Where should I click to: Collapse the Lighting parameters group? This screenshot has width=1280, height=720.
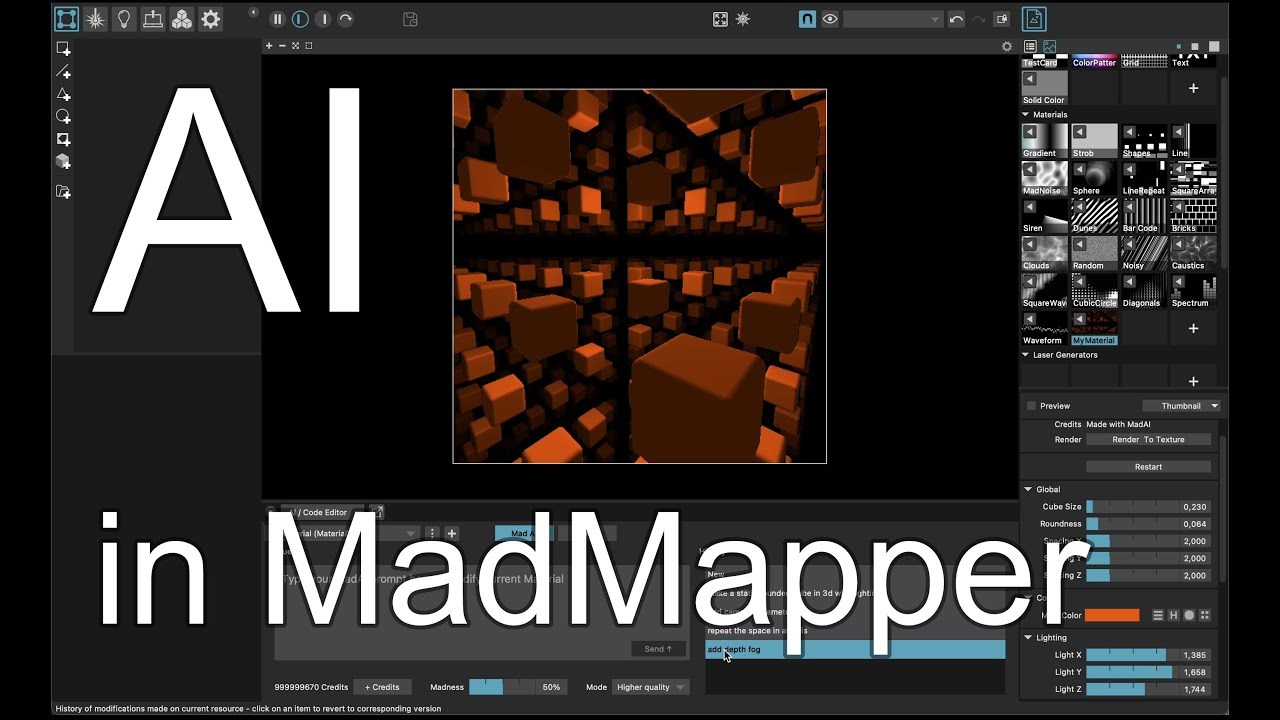[1027, 638]
